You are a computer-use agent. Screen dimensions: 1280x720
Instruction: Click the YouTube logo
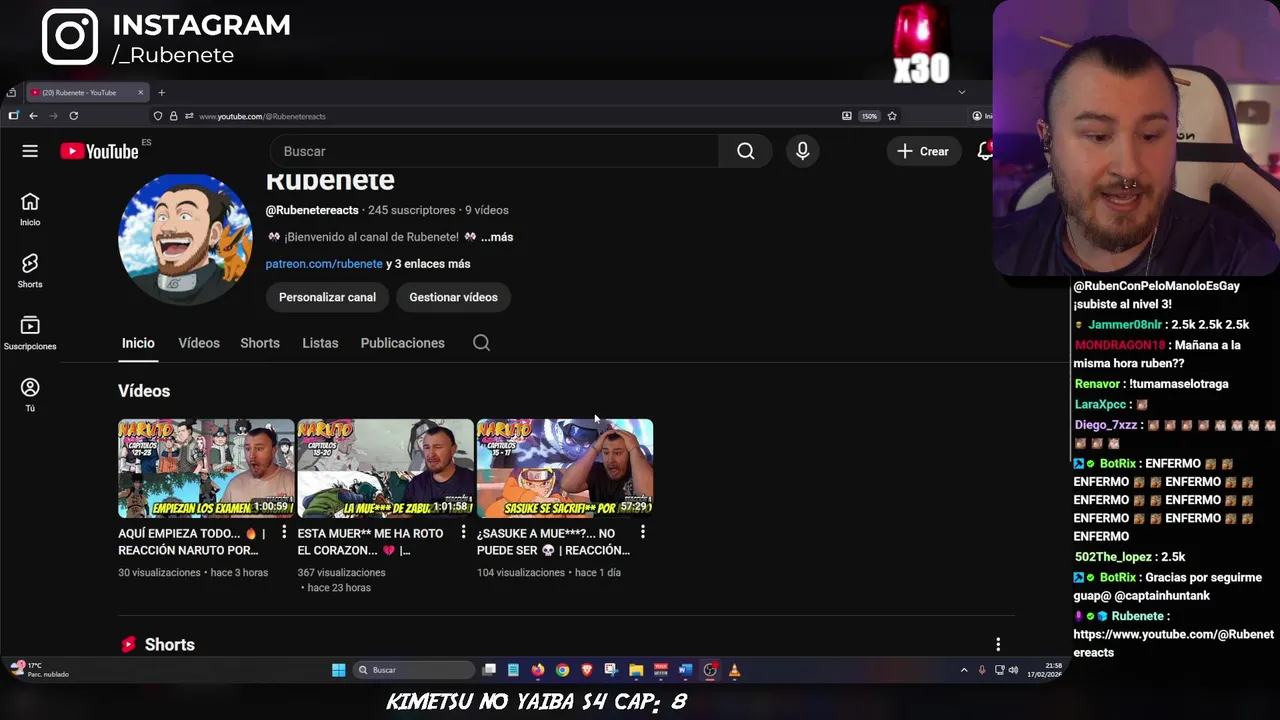point(99,151)
